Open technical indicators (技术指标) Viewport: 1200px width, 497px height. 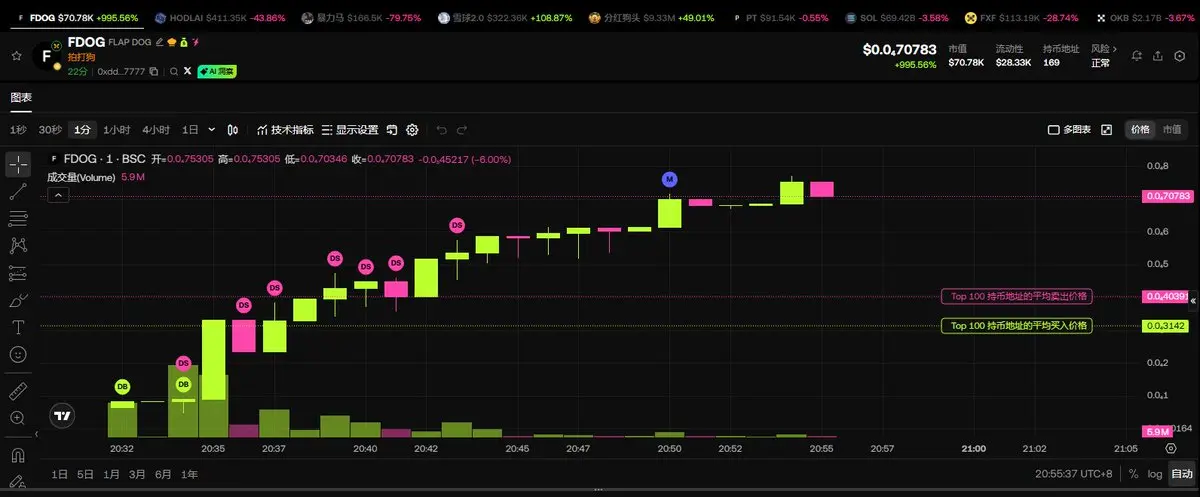tap(286, 130)
